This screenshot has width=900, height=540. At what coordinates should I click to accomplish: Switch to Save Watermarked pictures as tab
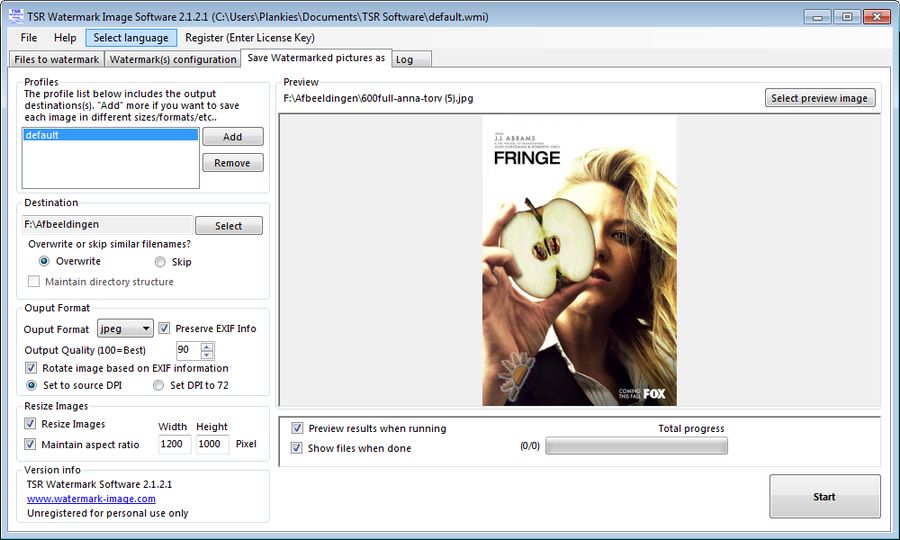(x=316, y=58)
